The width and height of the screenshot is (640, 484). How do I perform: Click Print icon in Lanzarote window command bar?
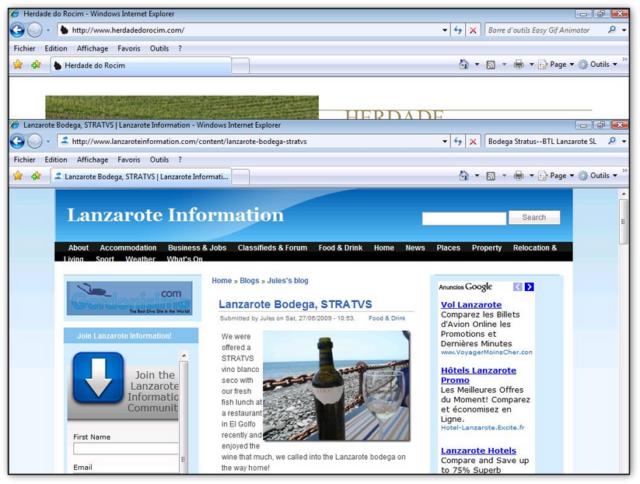click(518, 176)
